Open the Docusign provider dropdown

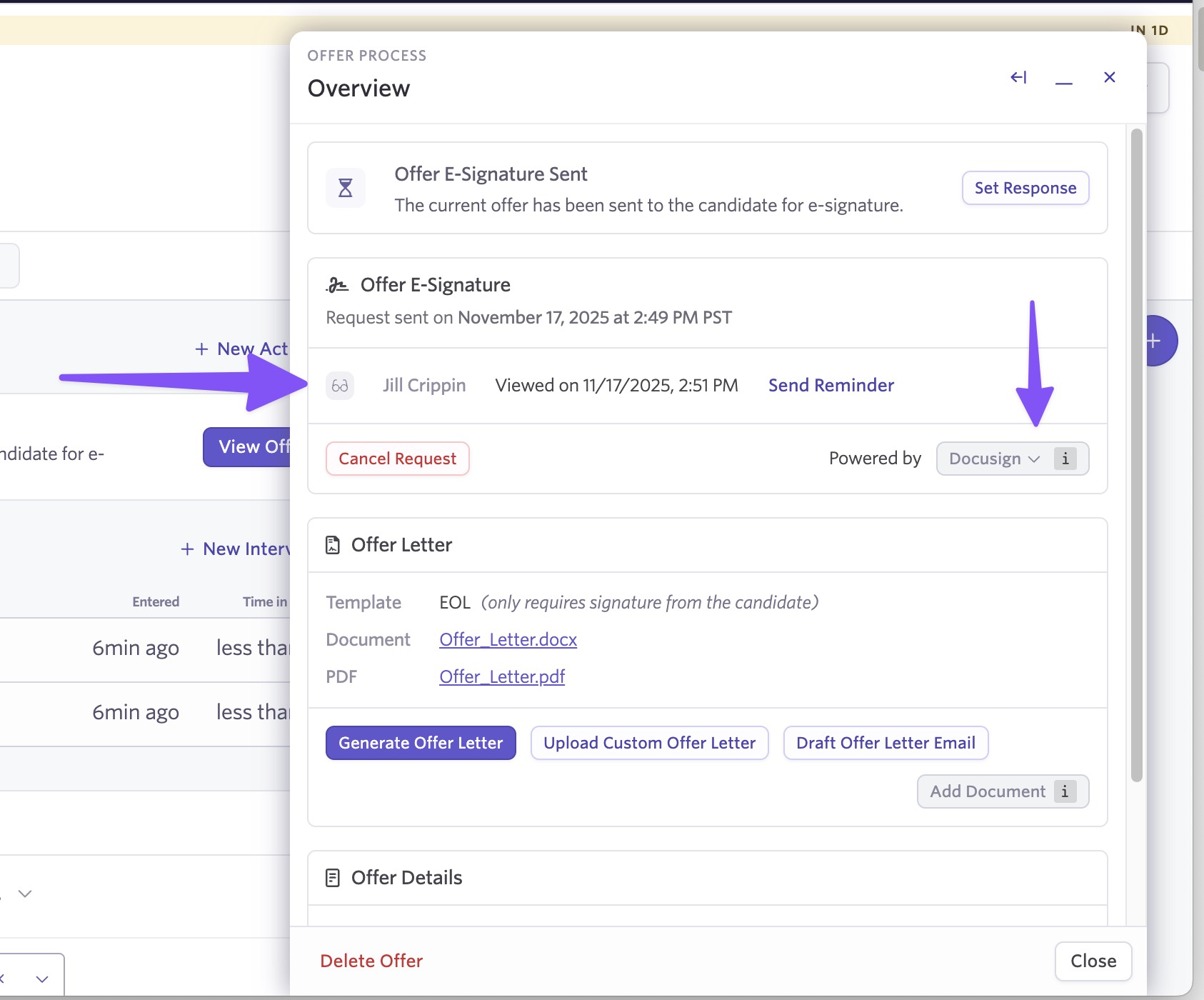[994, 459]
